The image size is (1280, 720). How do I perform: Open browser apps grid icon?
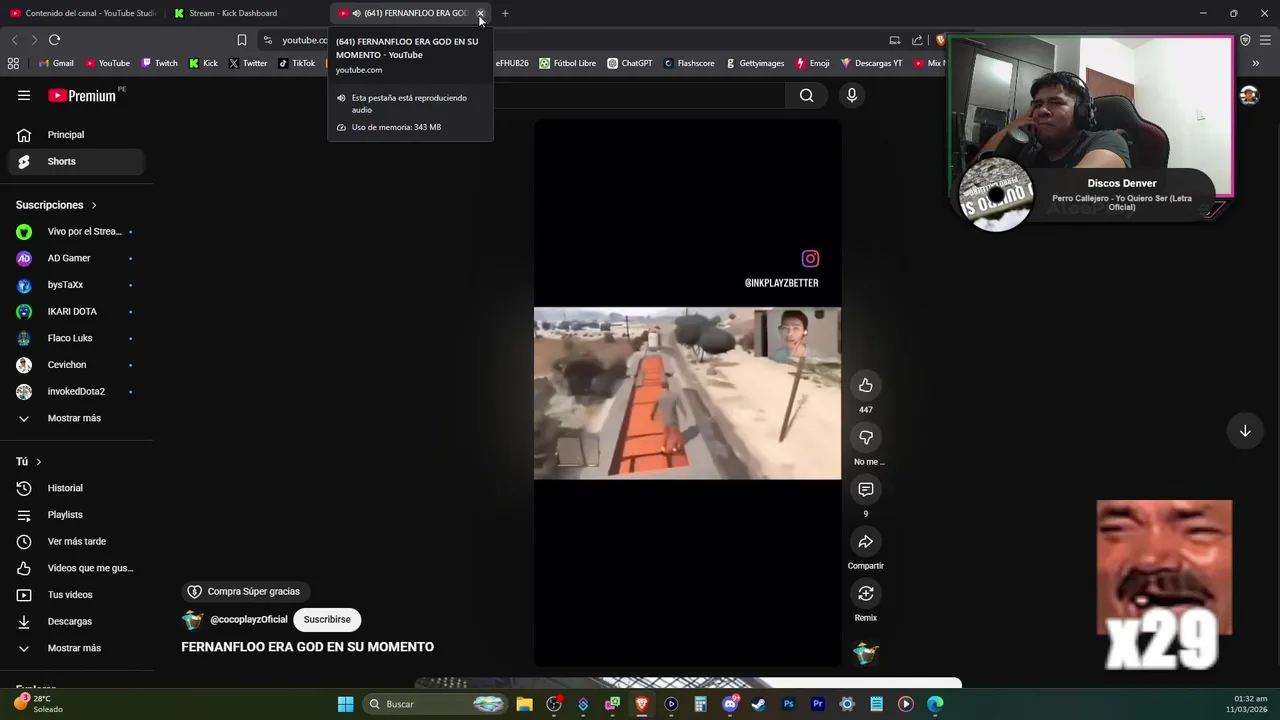13,63
